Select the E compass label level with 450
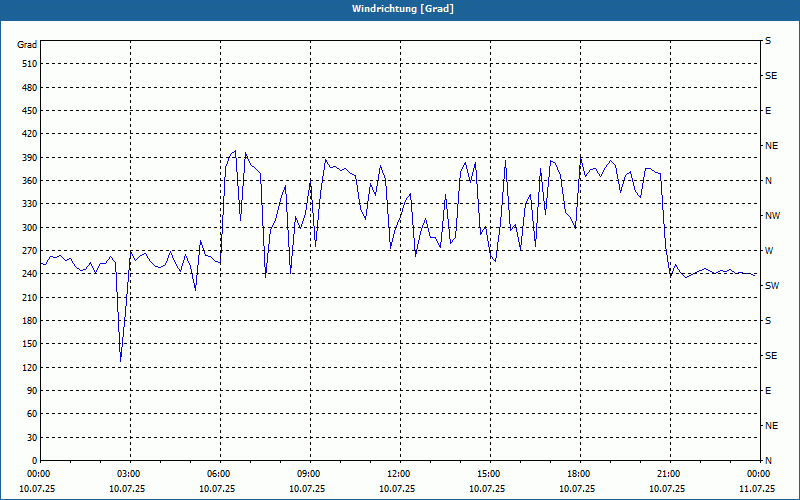 click(768, 111)
